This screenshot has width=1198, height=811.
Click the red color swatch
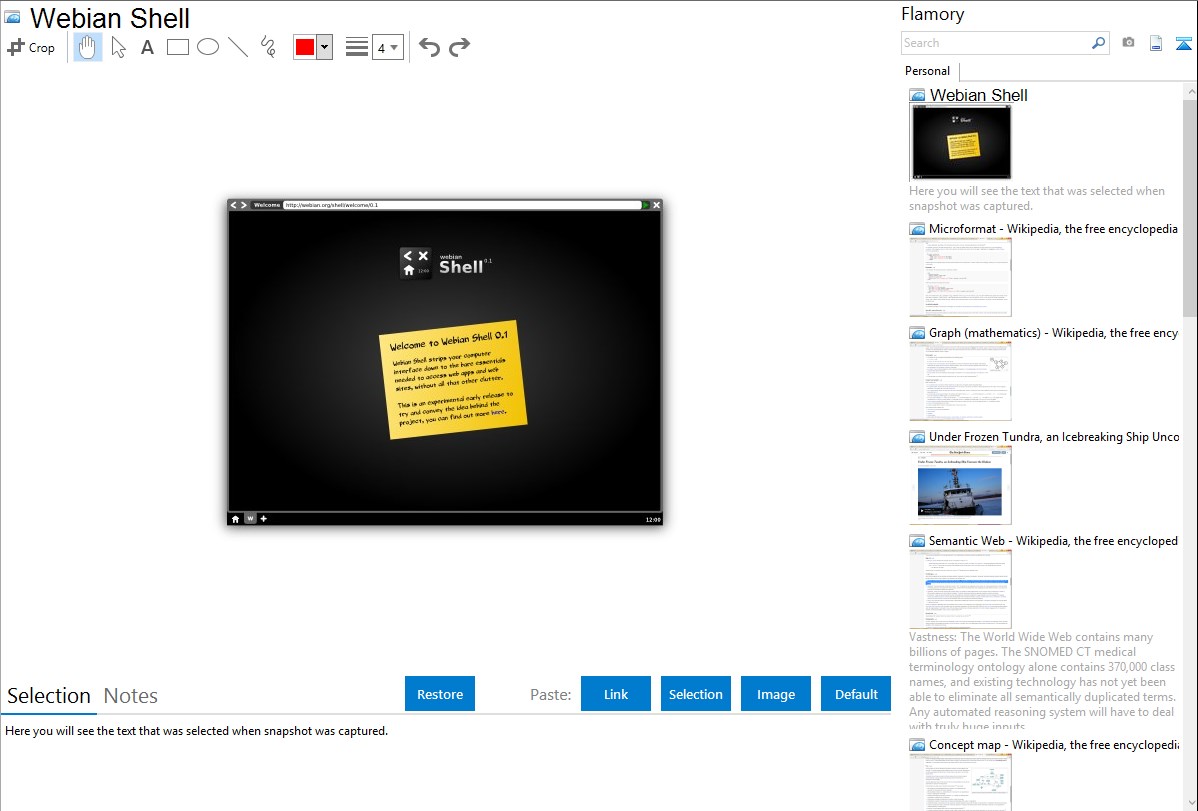(305, 47)
